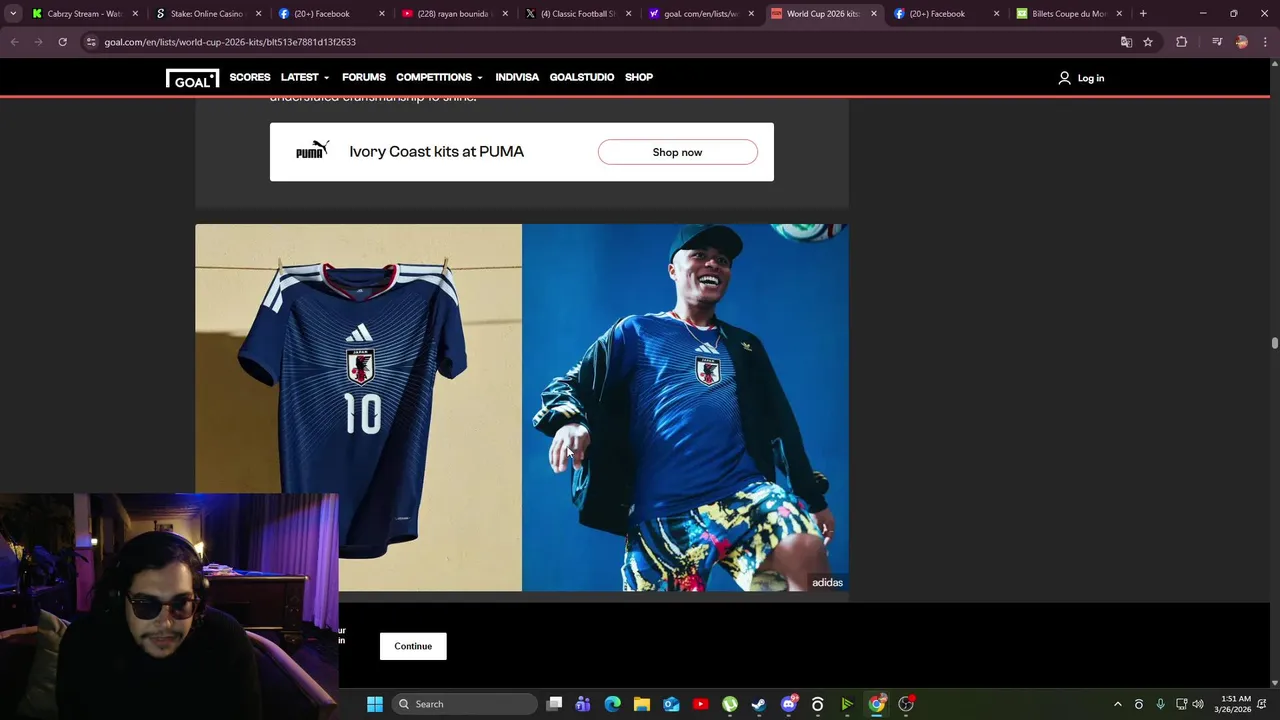This screenshot has width=1280, height=720.
Task: Click the Shop now button
Action: click(x=678, y=152)
